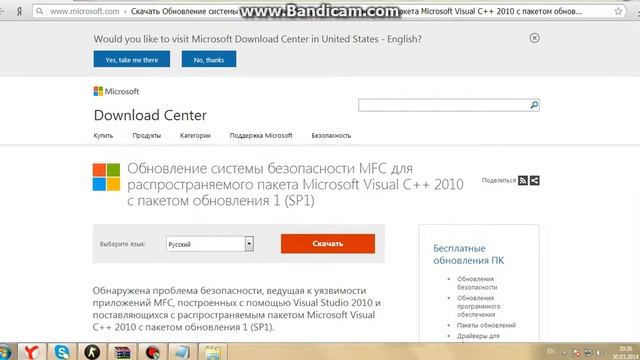
Task: Click the EN language indicator in the tray
Action: (x=551, y=351)
